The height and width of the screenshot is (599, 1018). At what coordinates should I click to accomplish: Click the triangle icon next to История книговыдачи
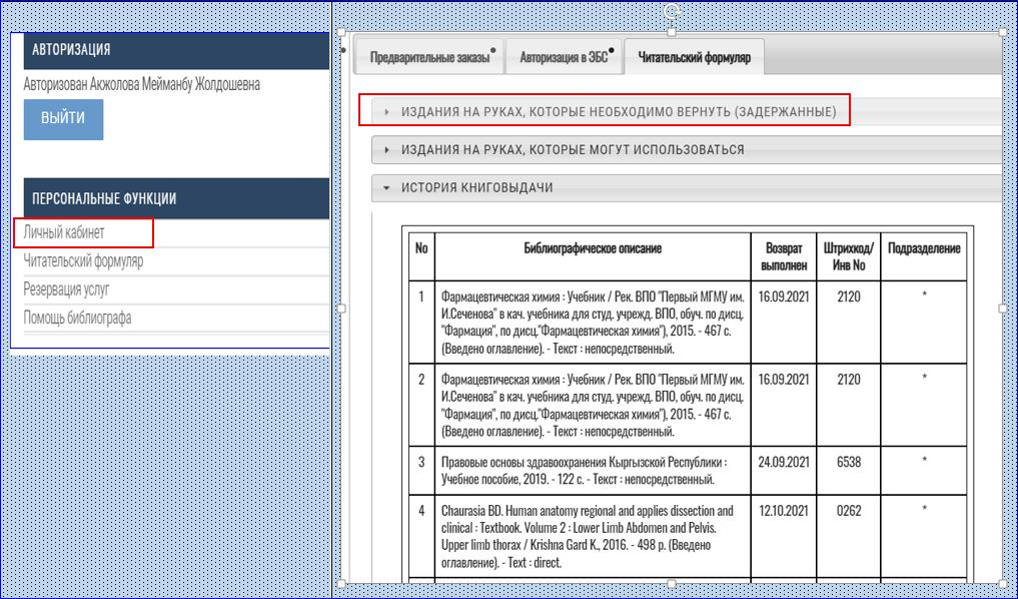click(386, 187)
